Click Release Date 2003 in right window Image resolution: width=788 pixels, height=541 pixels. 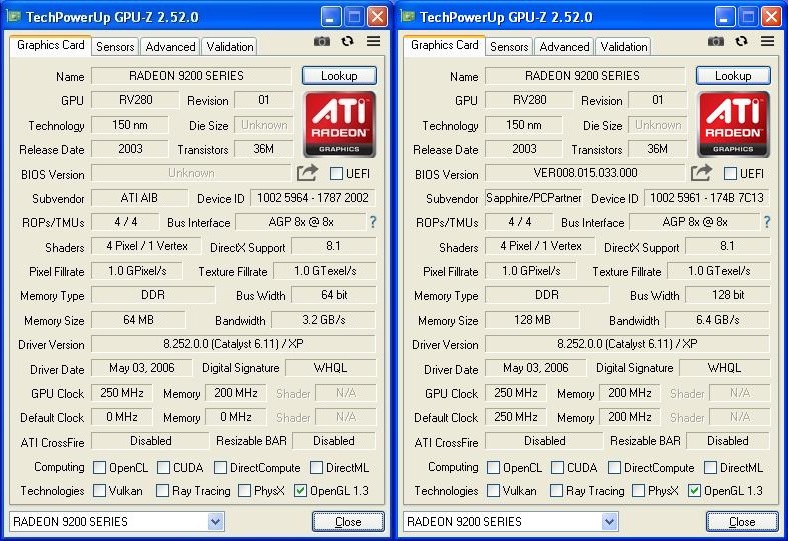pos(524,149)
